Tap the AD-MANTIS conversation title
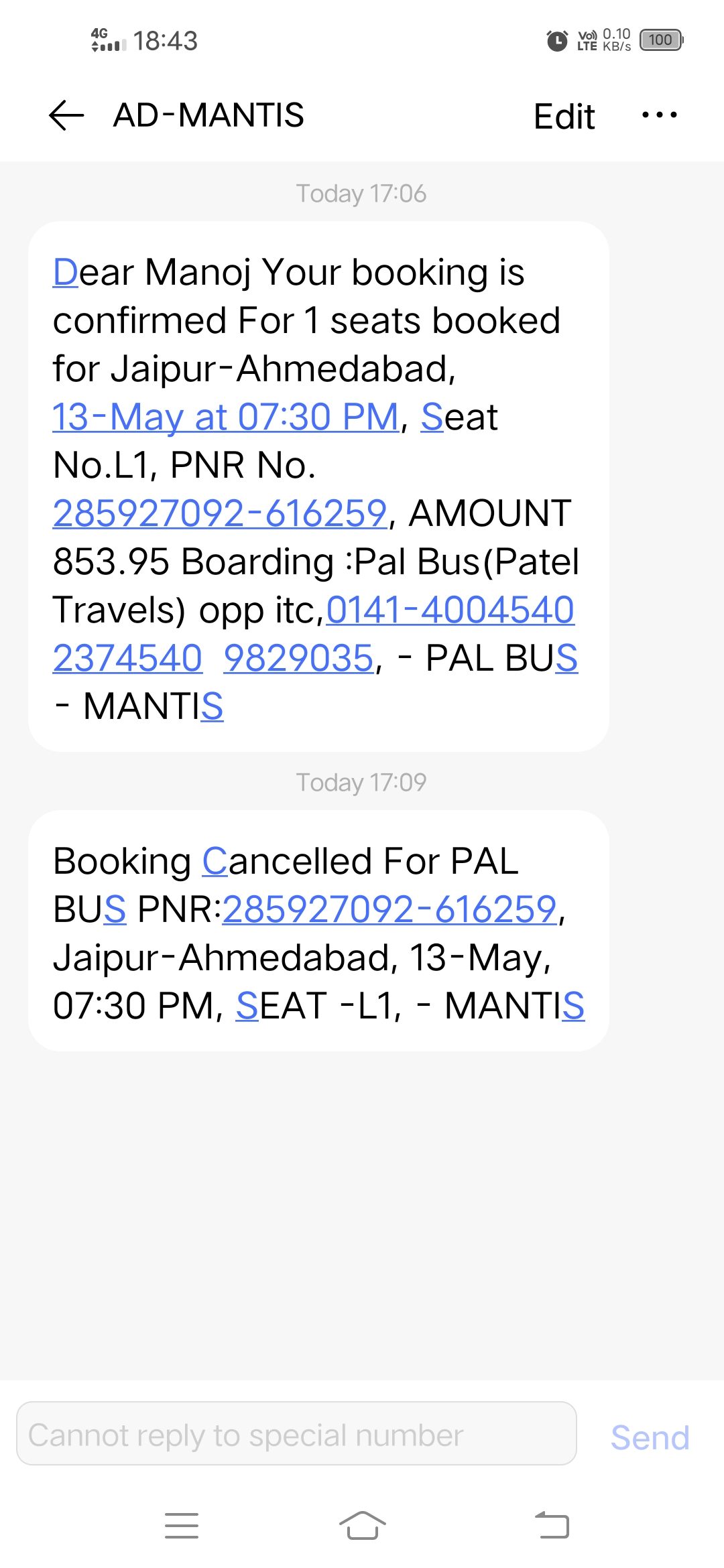This screenshot has height=1568, width=724. 208,115
